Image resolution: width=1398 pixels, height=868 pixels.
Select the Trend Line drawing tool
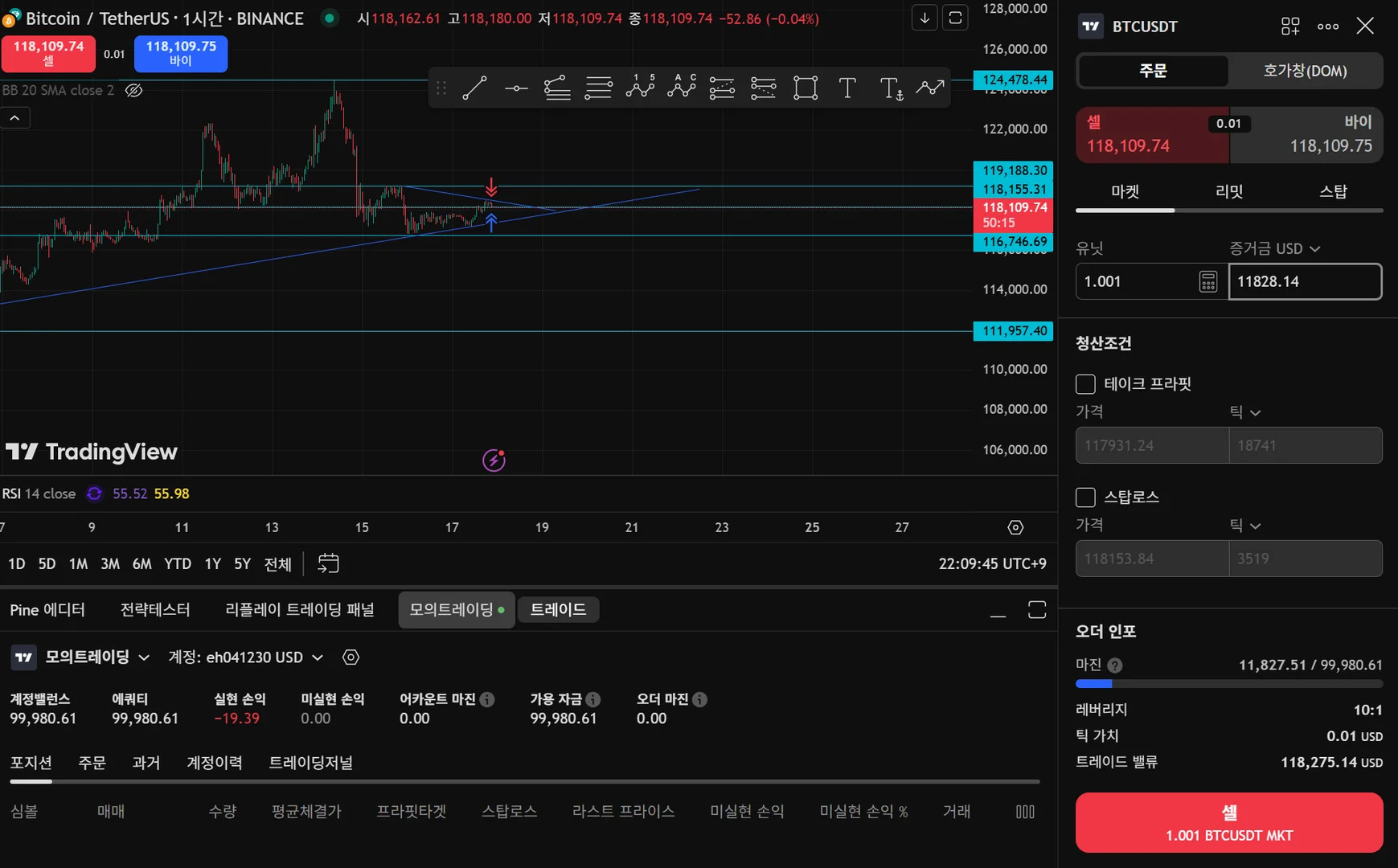click(x=474, y=88)
